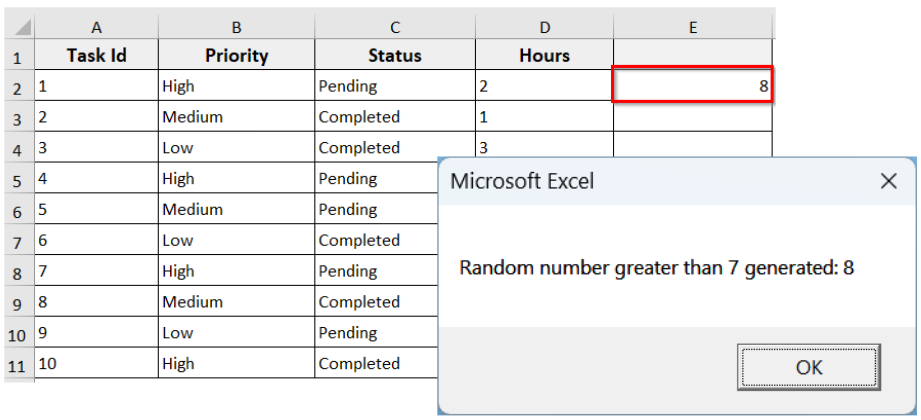The height and width of the screenshot is (420, 921).
Task: Click the Hours header cell
Action: pos(543,56)
